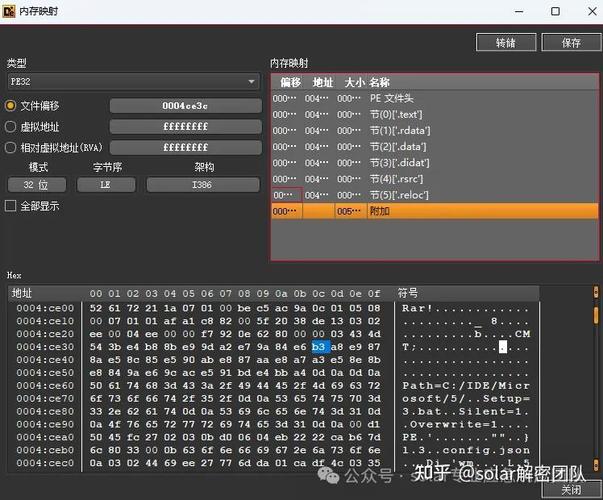Click the ASCII text 1.3..config.json
603x500 pixels.
466,450
